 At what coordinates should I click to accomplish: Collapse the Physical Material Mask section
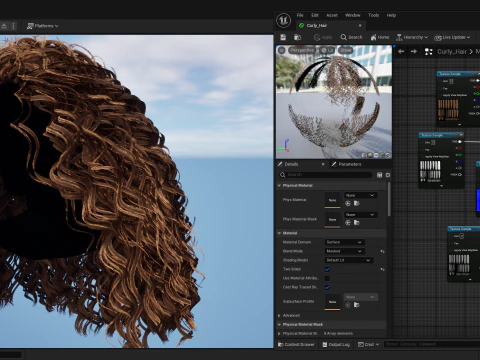(x=279, y=325)
